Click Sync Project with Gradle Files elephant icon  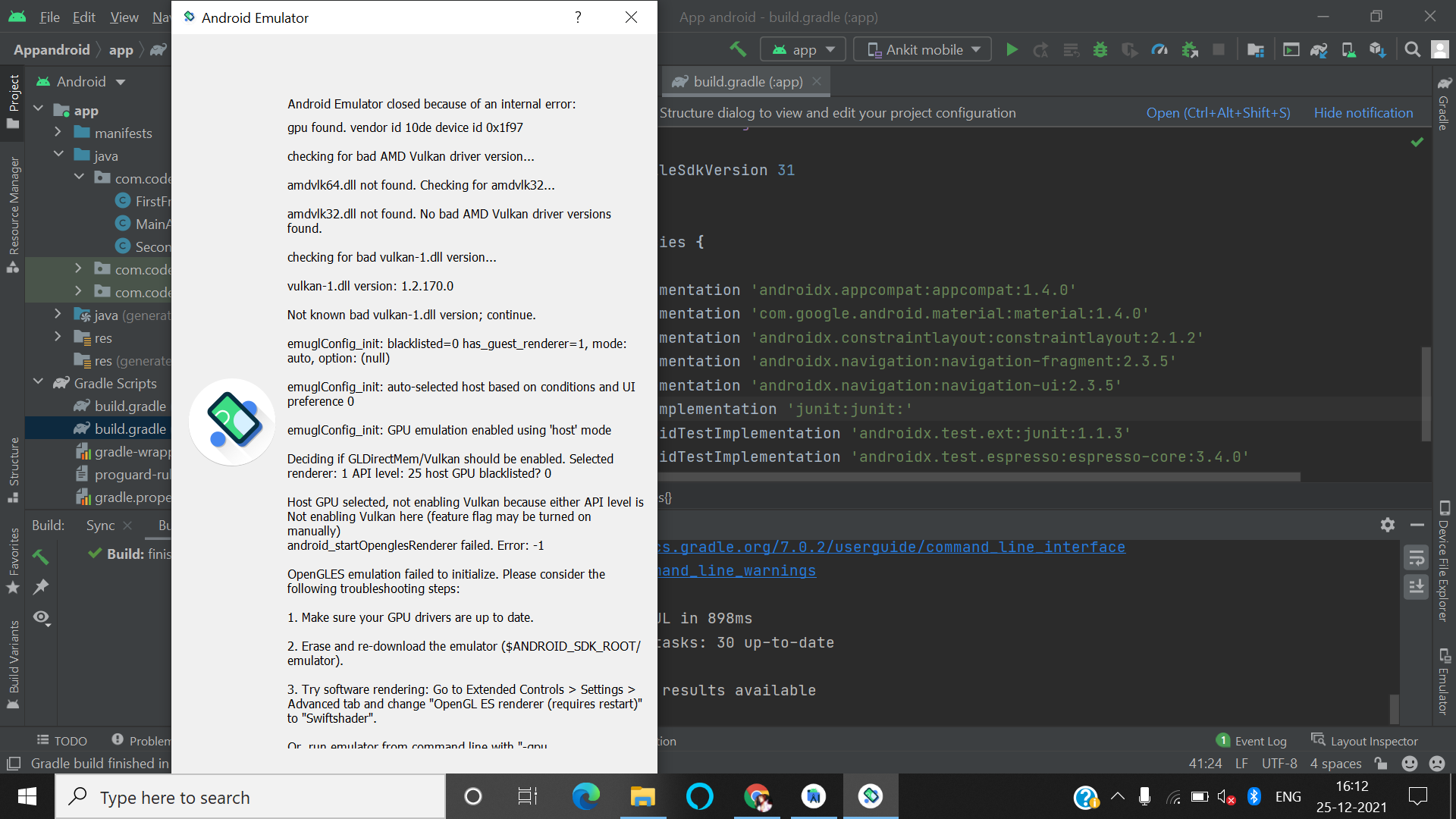[x=1319, y=50]
